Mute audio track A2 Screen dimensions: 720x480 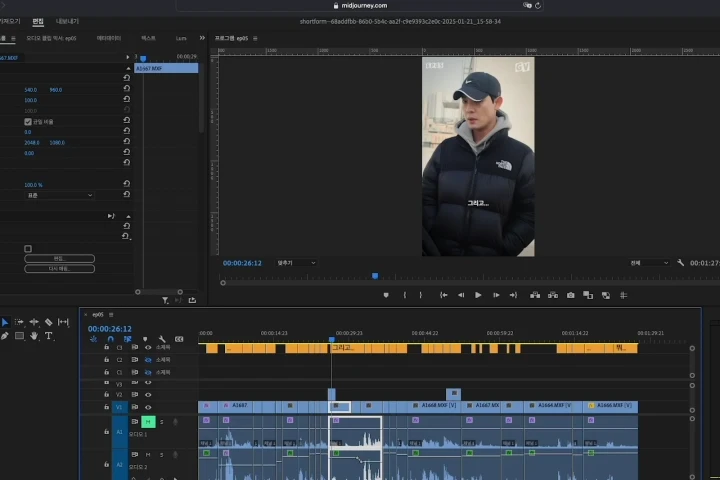pyautogui.click(x=148, y=455)
